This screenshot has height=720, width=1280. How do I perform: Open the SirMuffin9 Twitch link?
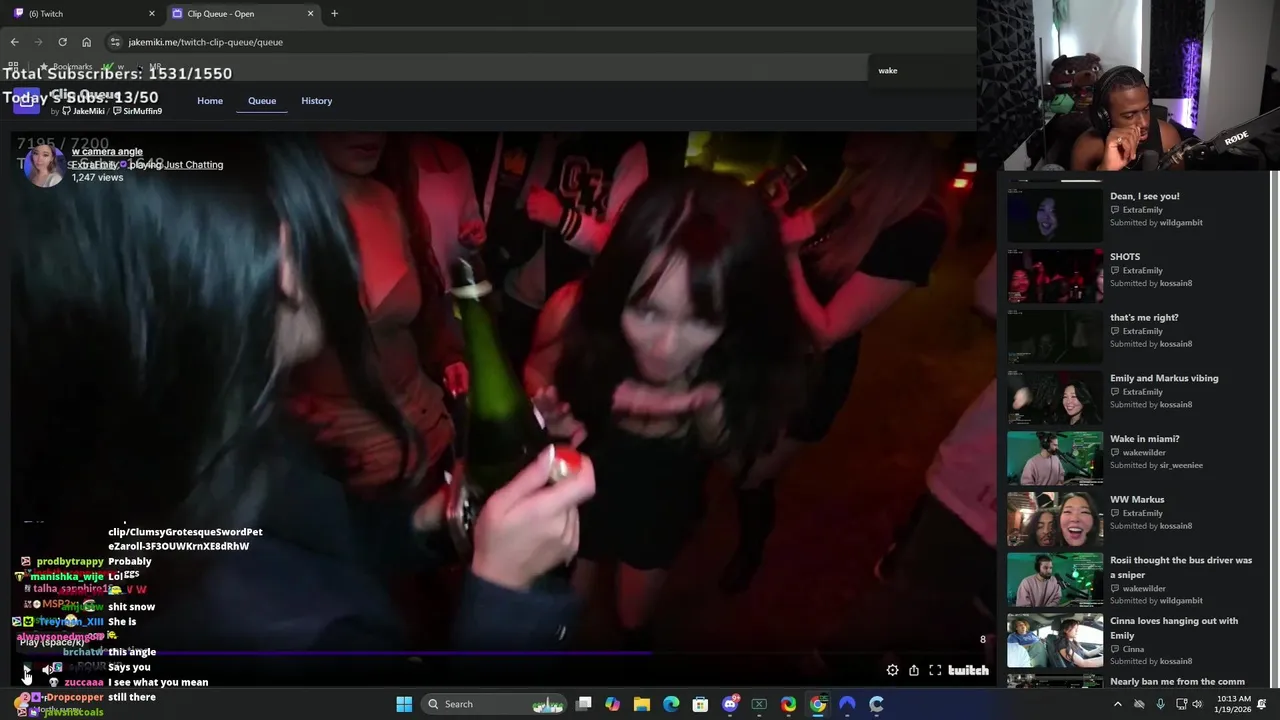(137, 111)
